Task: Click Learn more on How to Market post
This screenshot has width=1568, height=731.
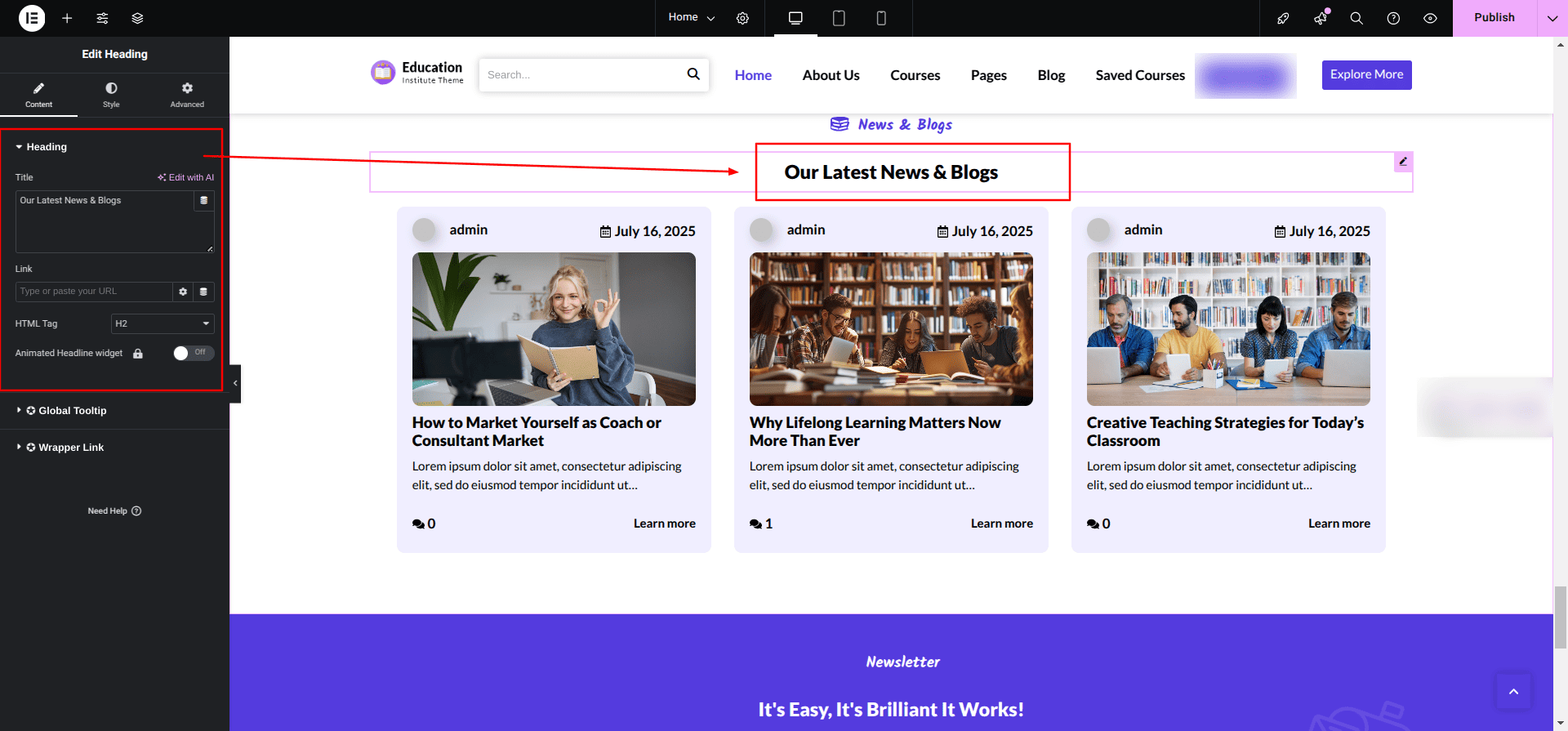Action: pos(665,524)
